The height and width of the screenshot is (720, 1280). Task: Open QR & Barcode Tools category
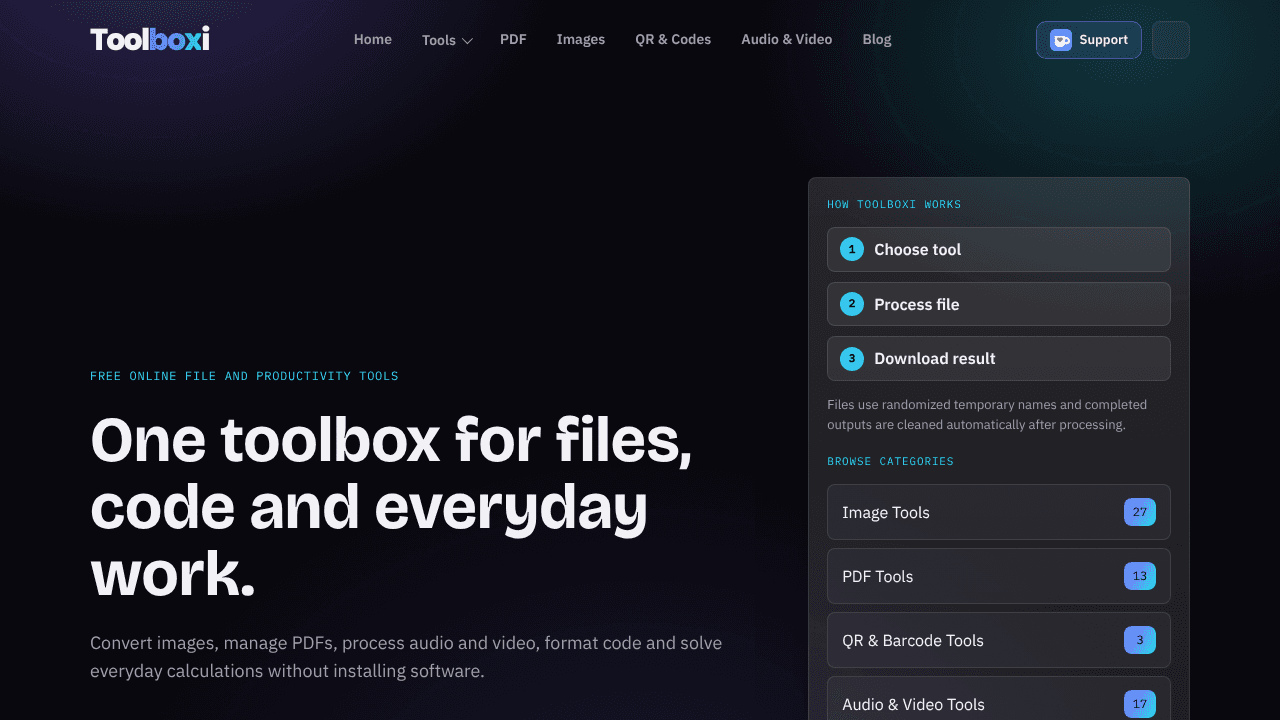tap(999, 640)
